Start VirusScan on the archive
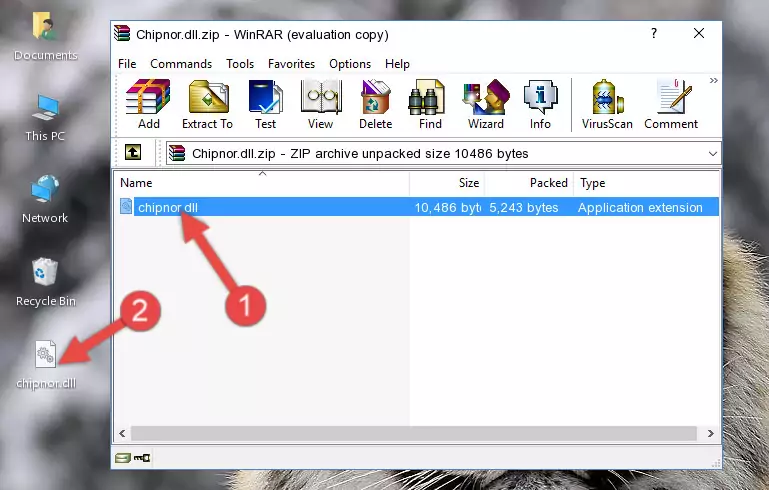The image size is (769, 490). click(607, 104)
